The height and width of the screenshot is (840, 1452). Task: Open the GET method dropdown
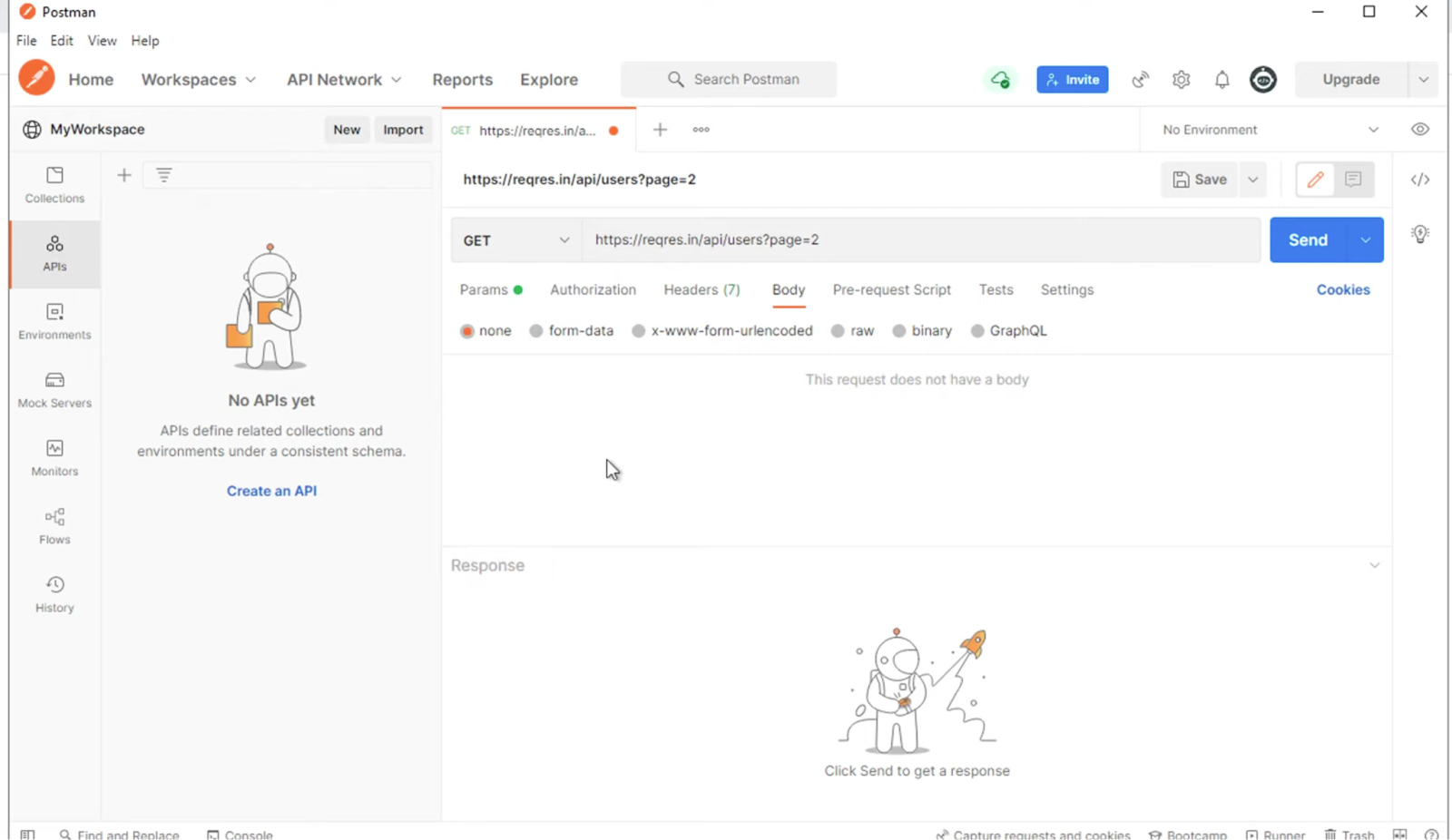coord(515,240)
